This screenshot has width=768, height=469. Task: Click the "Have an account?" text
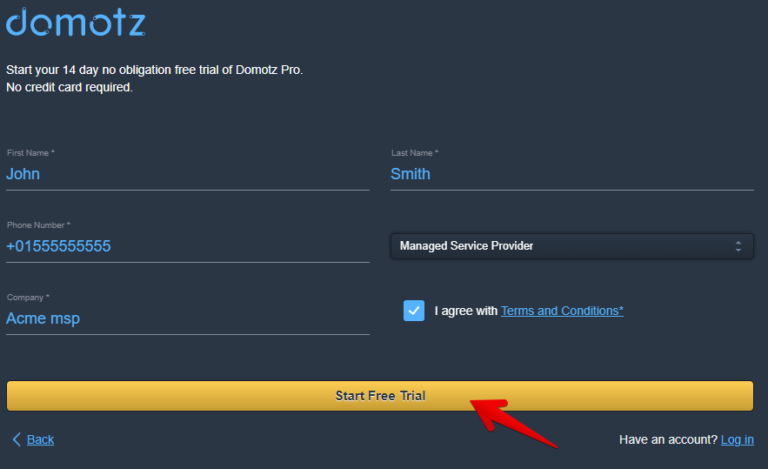[x=668, y=440]
